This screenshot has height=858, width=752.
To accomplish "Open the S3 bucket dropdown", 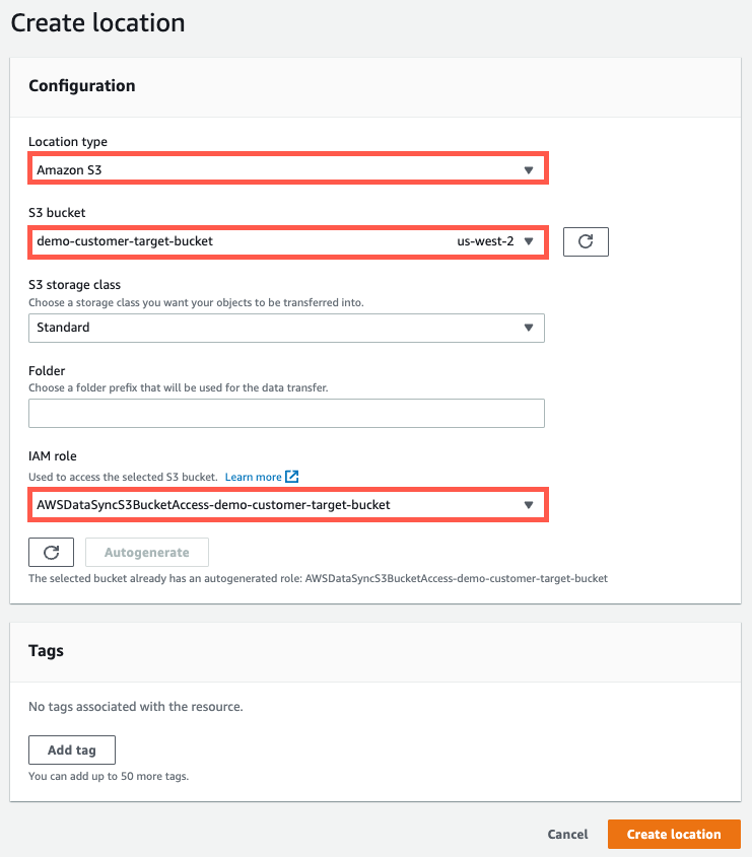I will [287, 241].
